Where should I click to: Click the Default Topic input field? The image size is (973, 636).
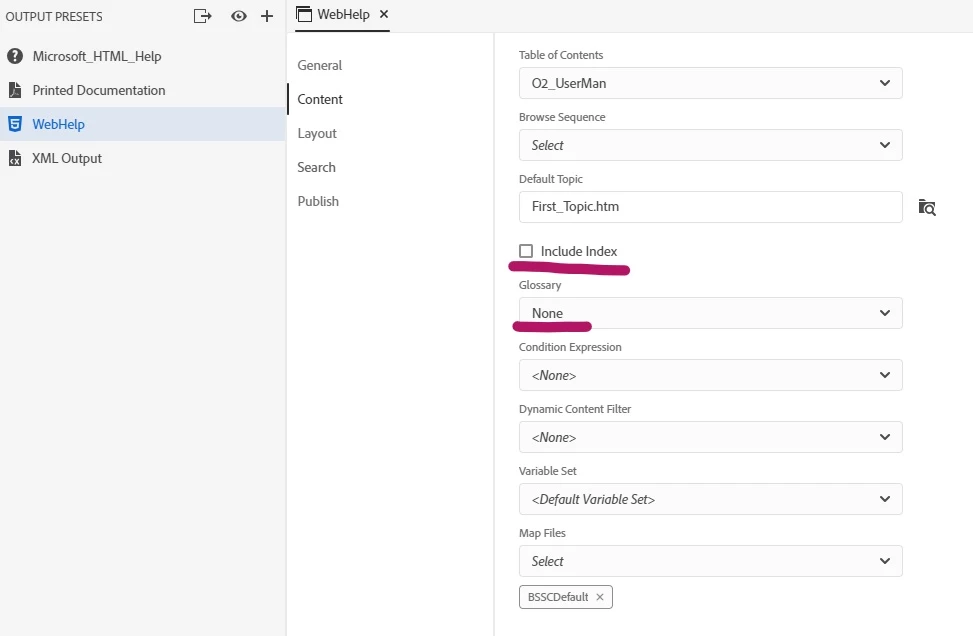tap(710, 207)
